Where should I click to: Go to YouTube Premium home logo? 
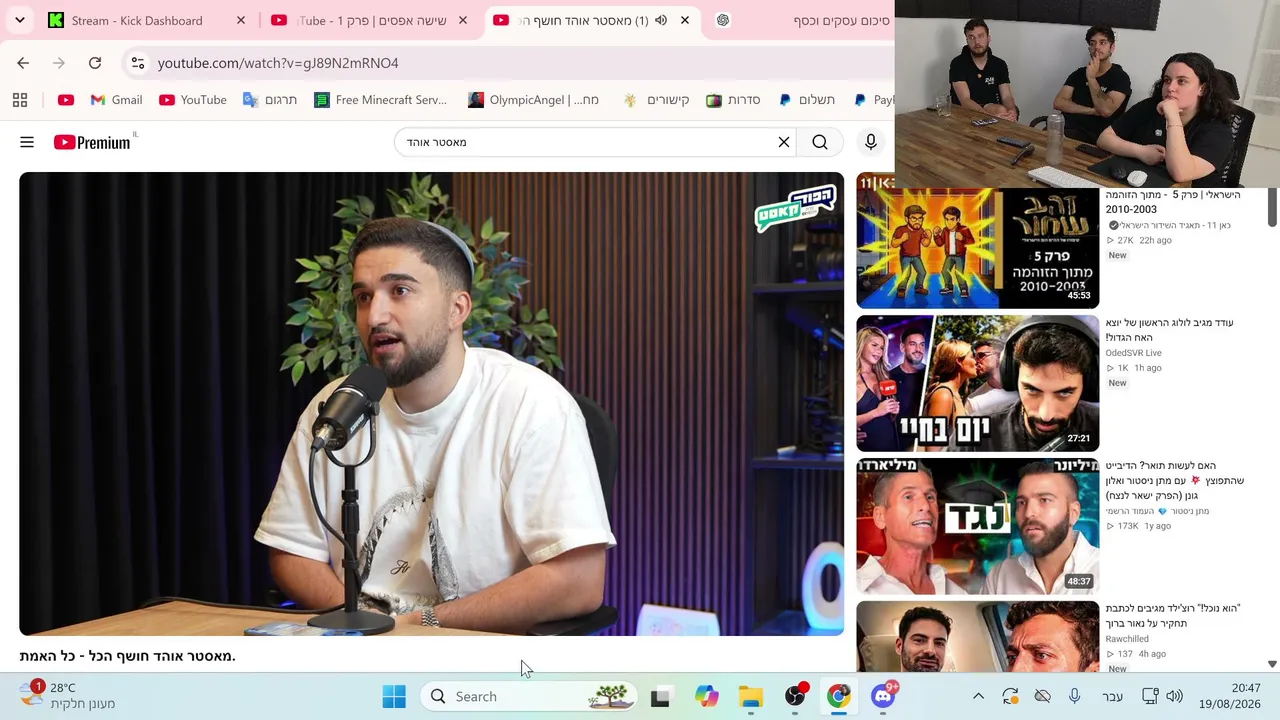[x=92, y=143]
